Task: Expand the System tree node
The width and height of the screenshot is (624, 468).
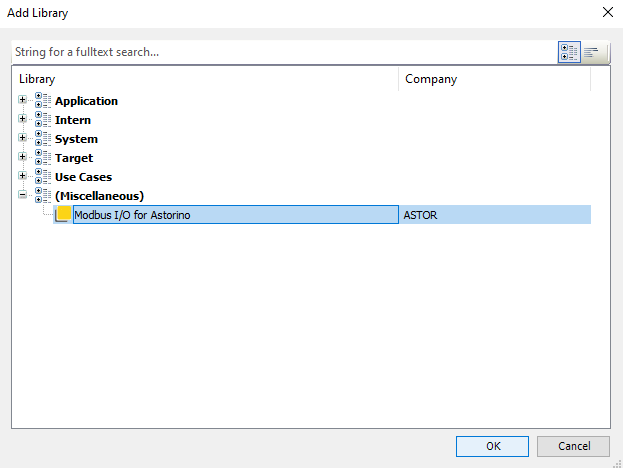Action: pos(23,138)
